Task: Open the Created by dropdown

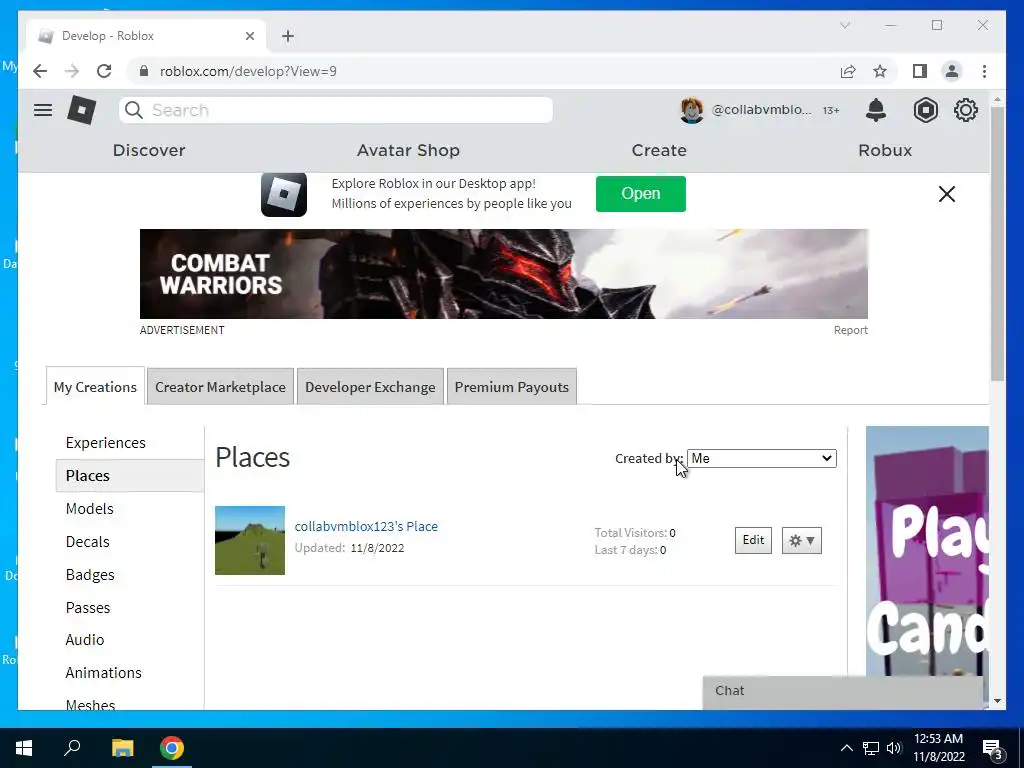Action: point(761,458)
